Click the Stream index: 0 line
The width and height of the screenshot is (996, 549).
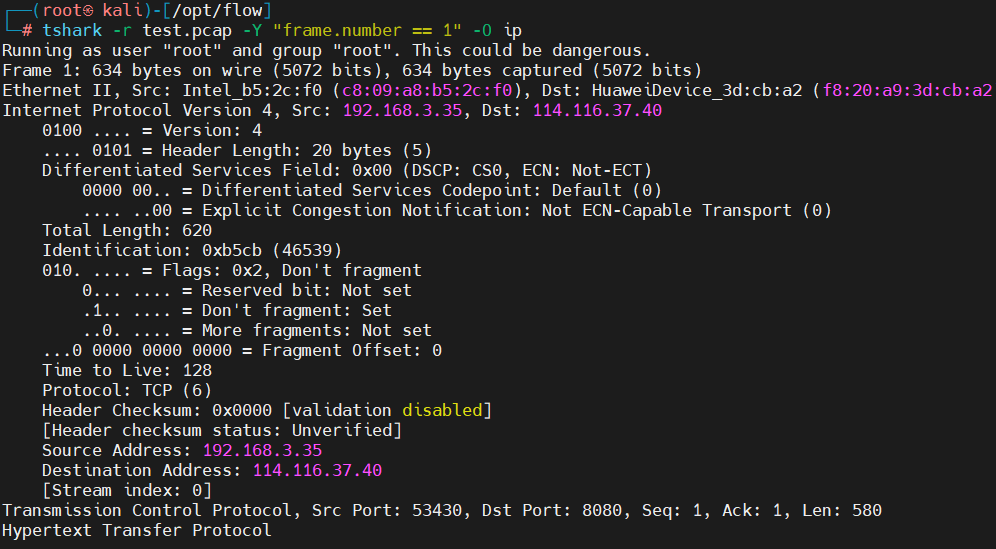click(x=127, y=491)
